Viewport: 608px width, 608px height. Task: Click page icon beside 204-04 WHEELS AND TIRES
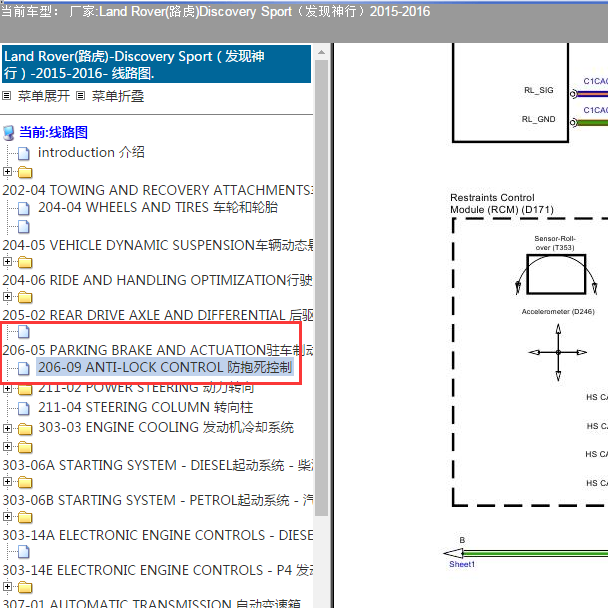[x=24, y=208]
